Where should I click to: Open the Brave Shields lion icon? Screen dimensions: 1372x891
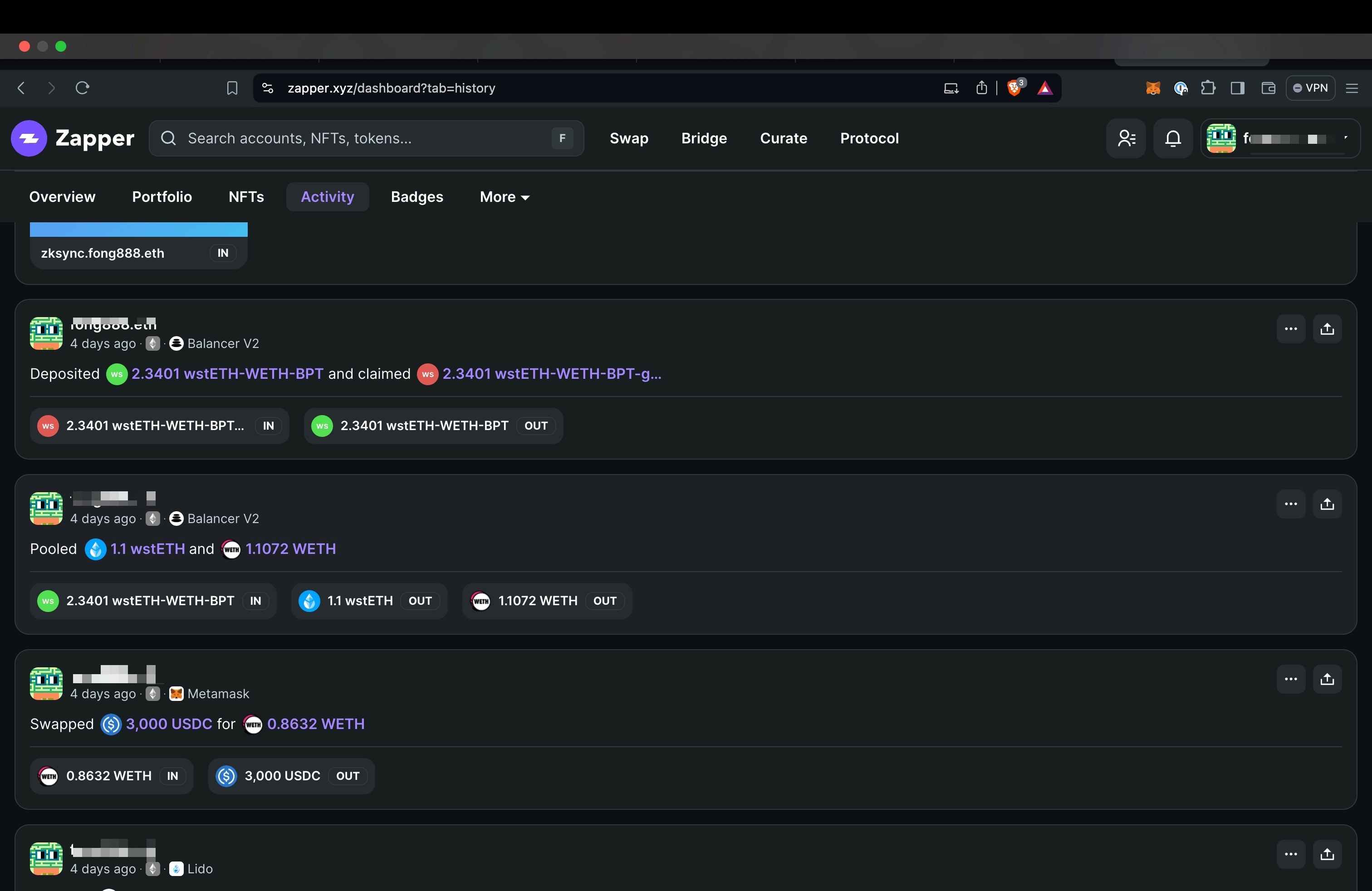pos(1014,88)
